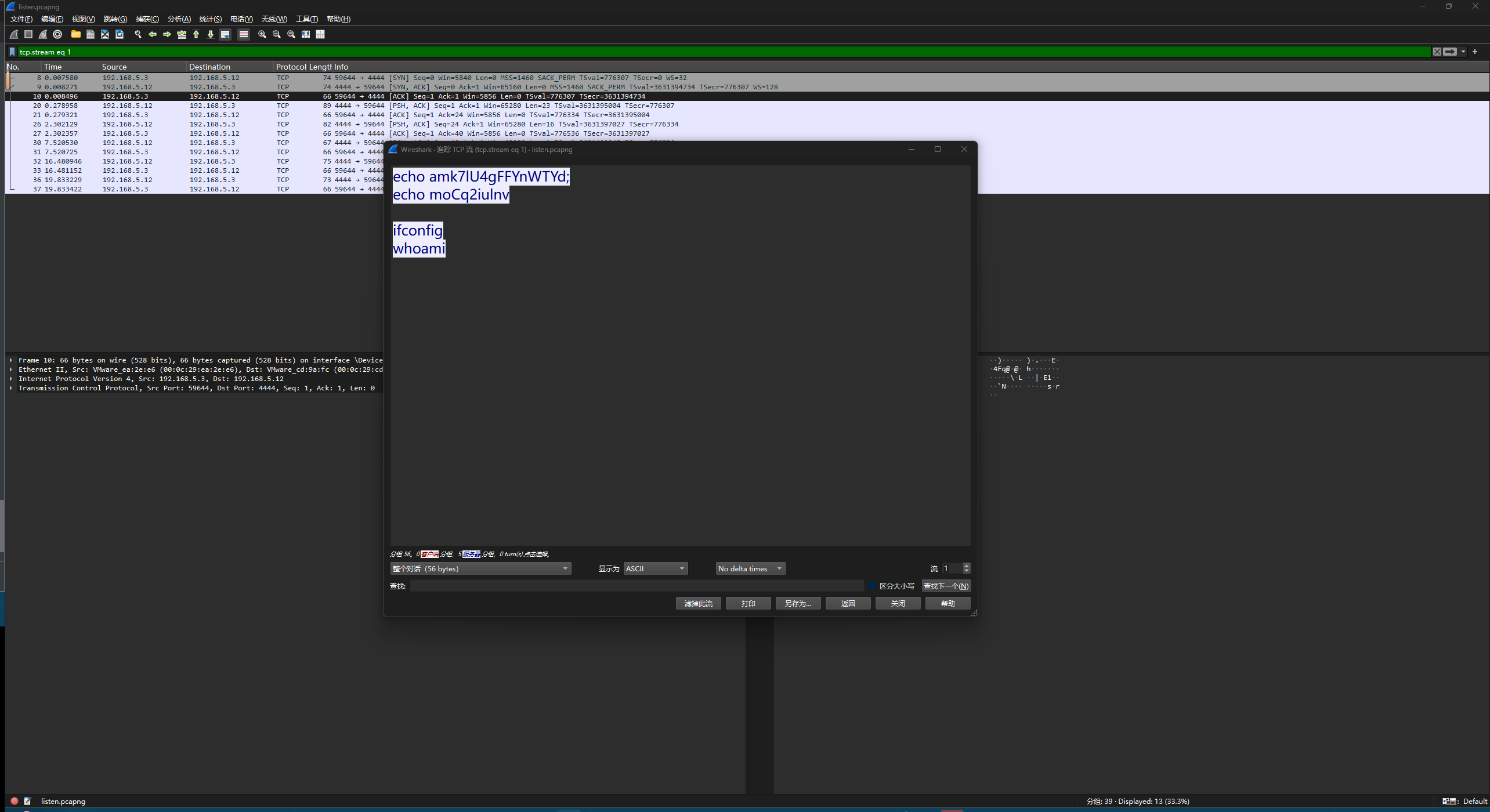Open the 整个对话 (56 bytes) dropdown
Viewport: 1490px width, 812px height.
click(480, 568)
